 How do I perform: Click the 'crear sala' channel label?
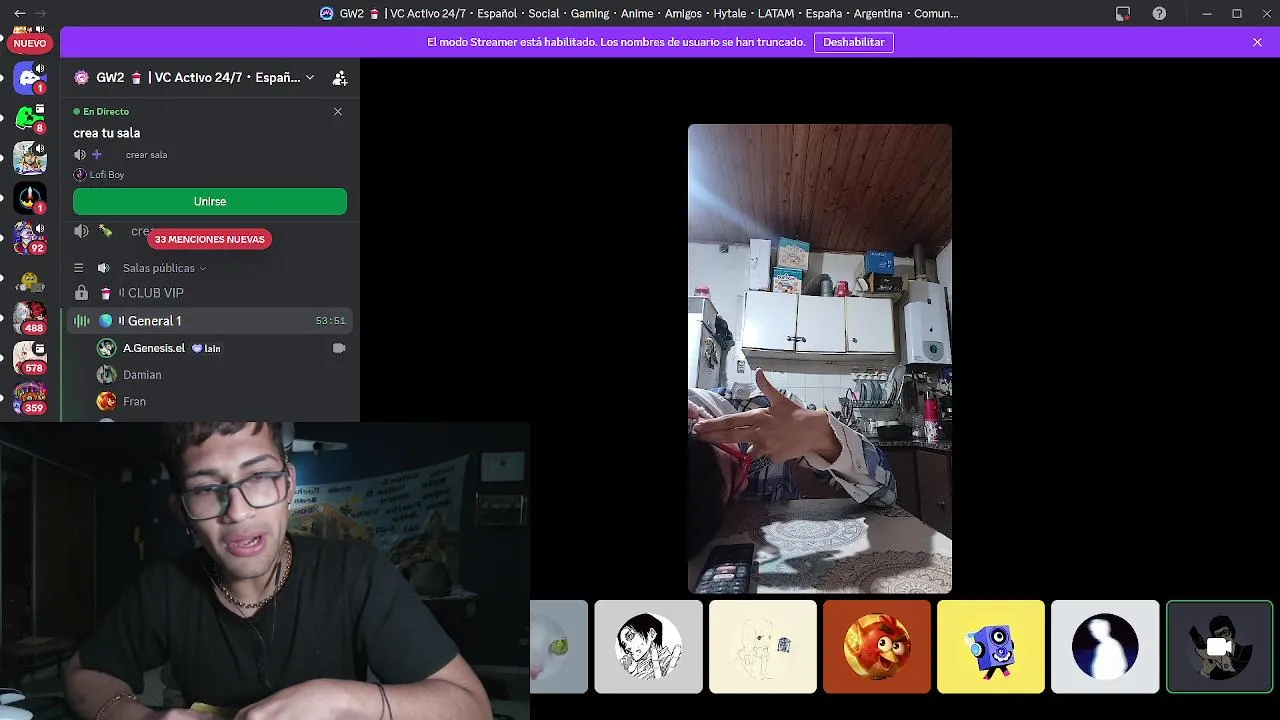[146, 155]
